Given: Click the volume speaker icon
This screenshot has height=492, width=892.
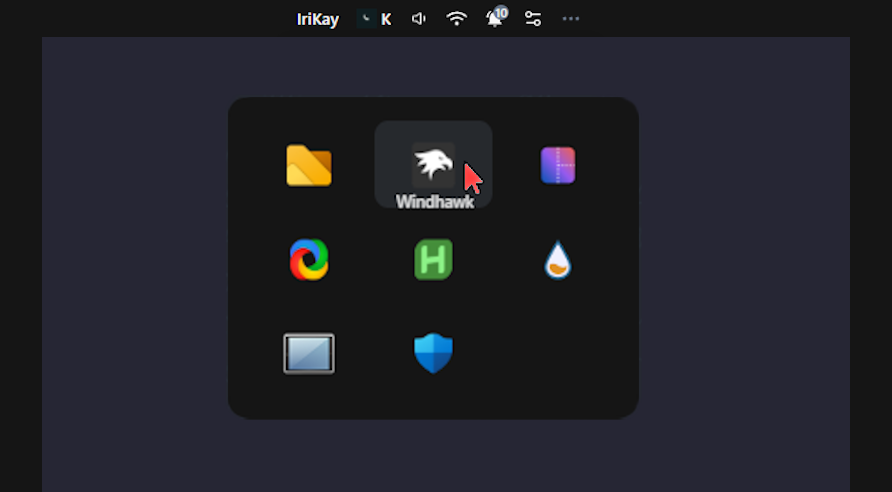Looking at the screenshot, I should tap(419, 19).
